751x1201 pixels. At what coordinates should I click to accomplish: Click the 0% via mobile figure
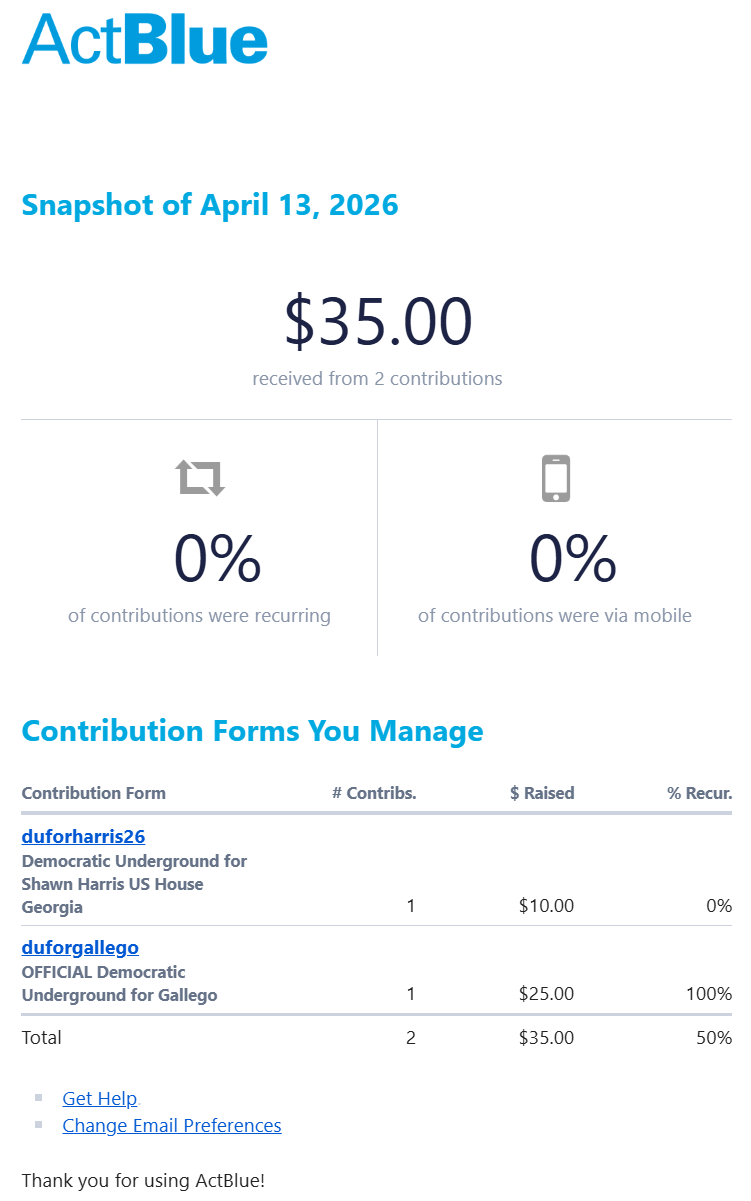572,558
